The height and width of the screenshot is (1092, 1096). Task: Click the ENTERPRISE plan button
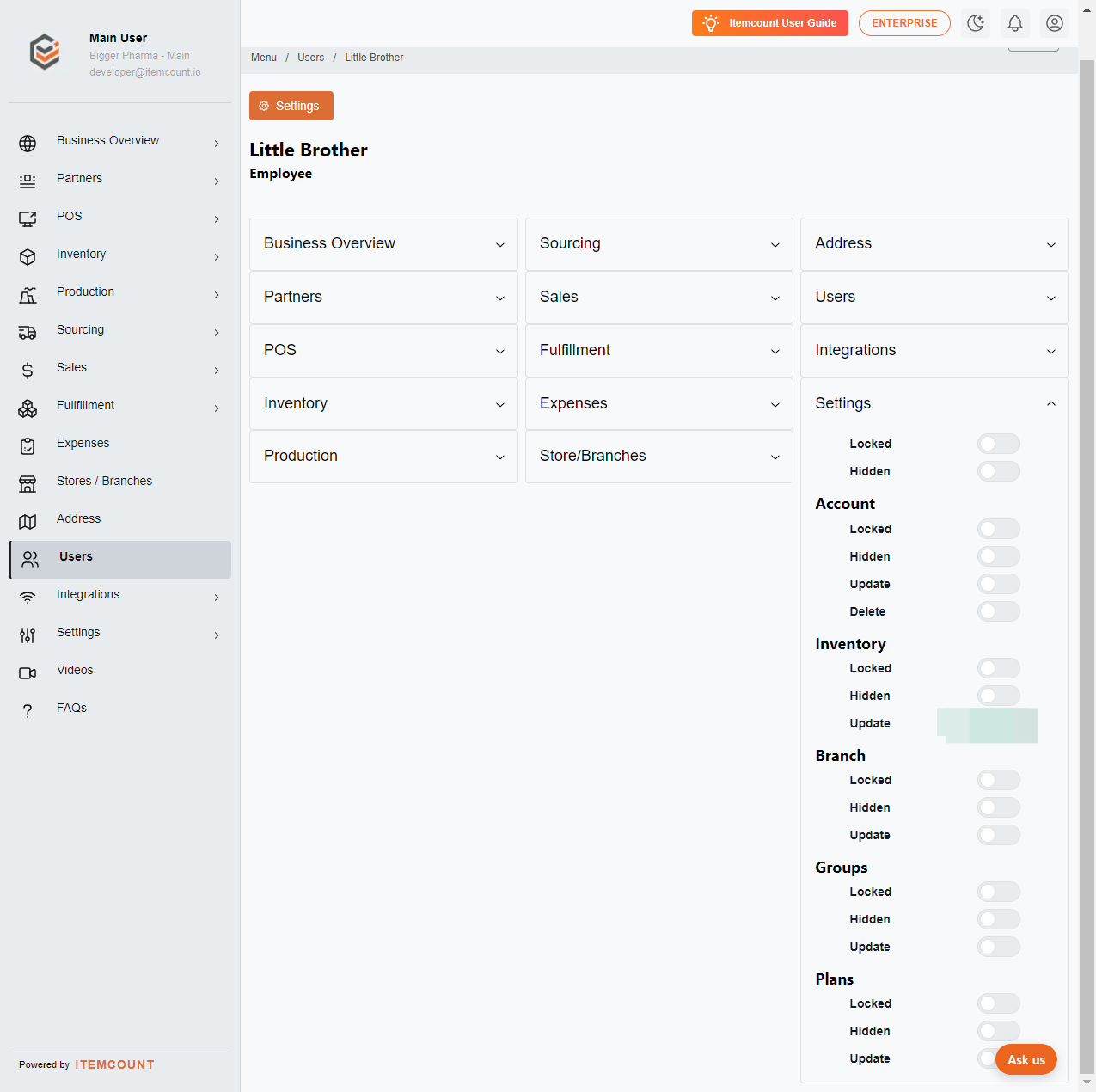(904, 23)
